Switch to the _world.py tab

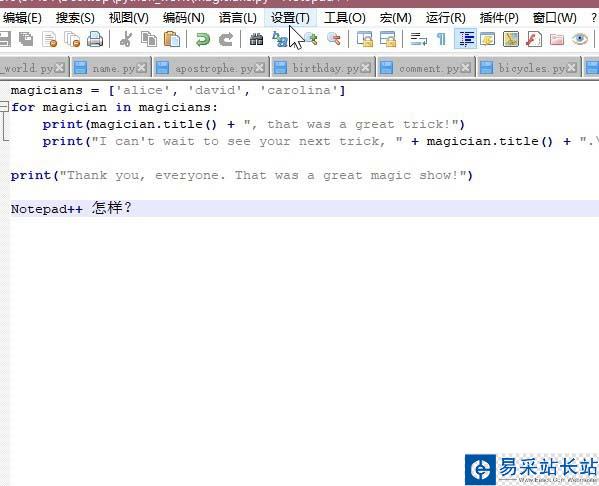coord(34,68)
